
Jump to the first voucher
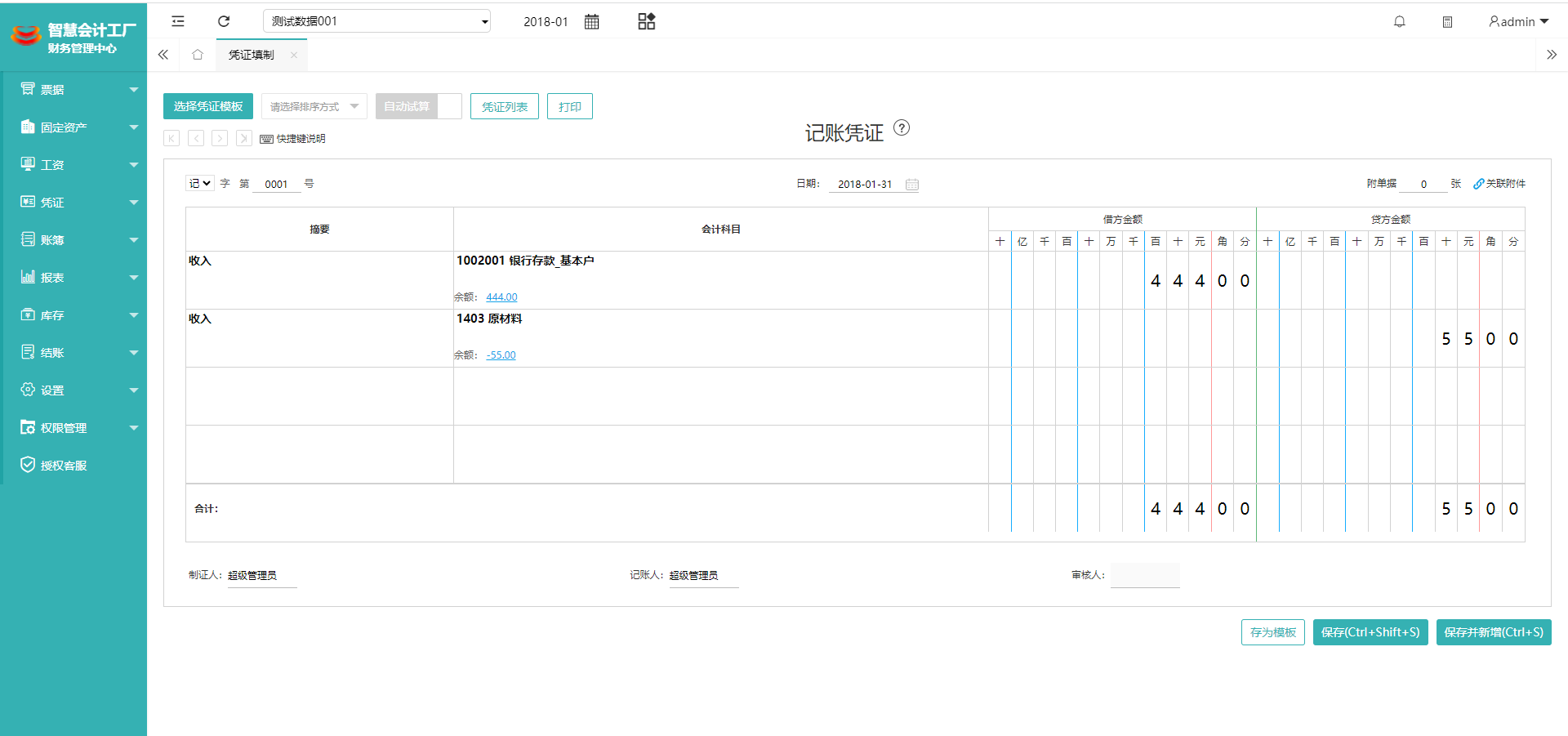tap(171, 138)
